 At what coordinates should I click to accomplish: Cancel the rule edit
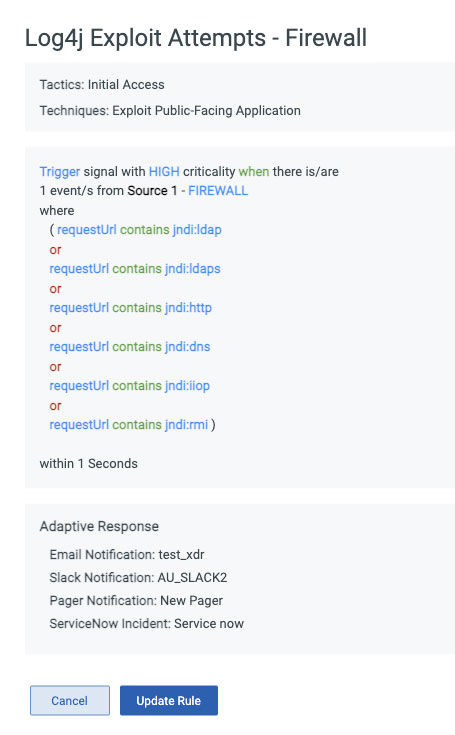(70, 700)
